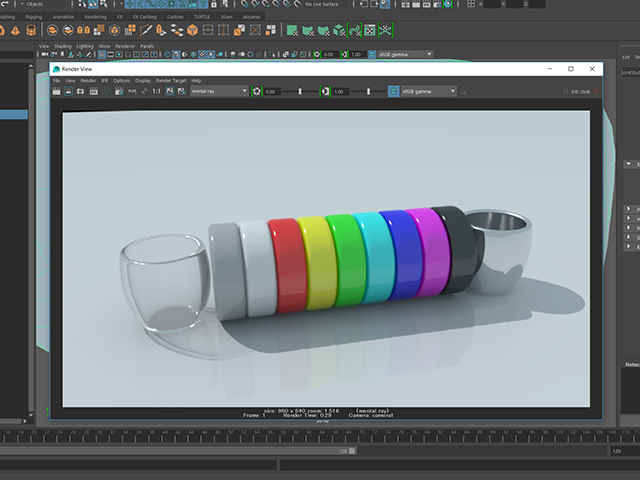Start IPR render from Render View toolbar
Viewport: 640px width, 480px height.
click(93, 91)
